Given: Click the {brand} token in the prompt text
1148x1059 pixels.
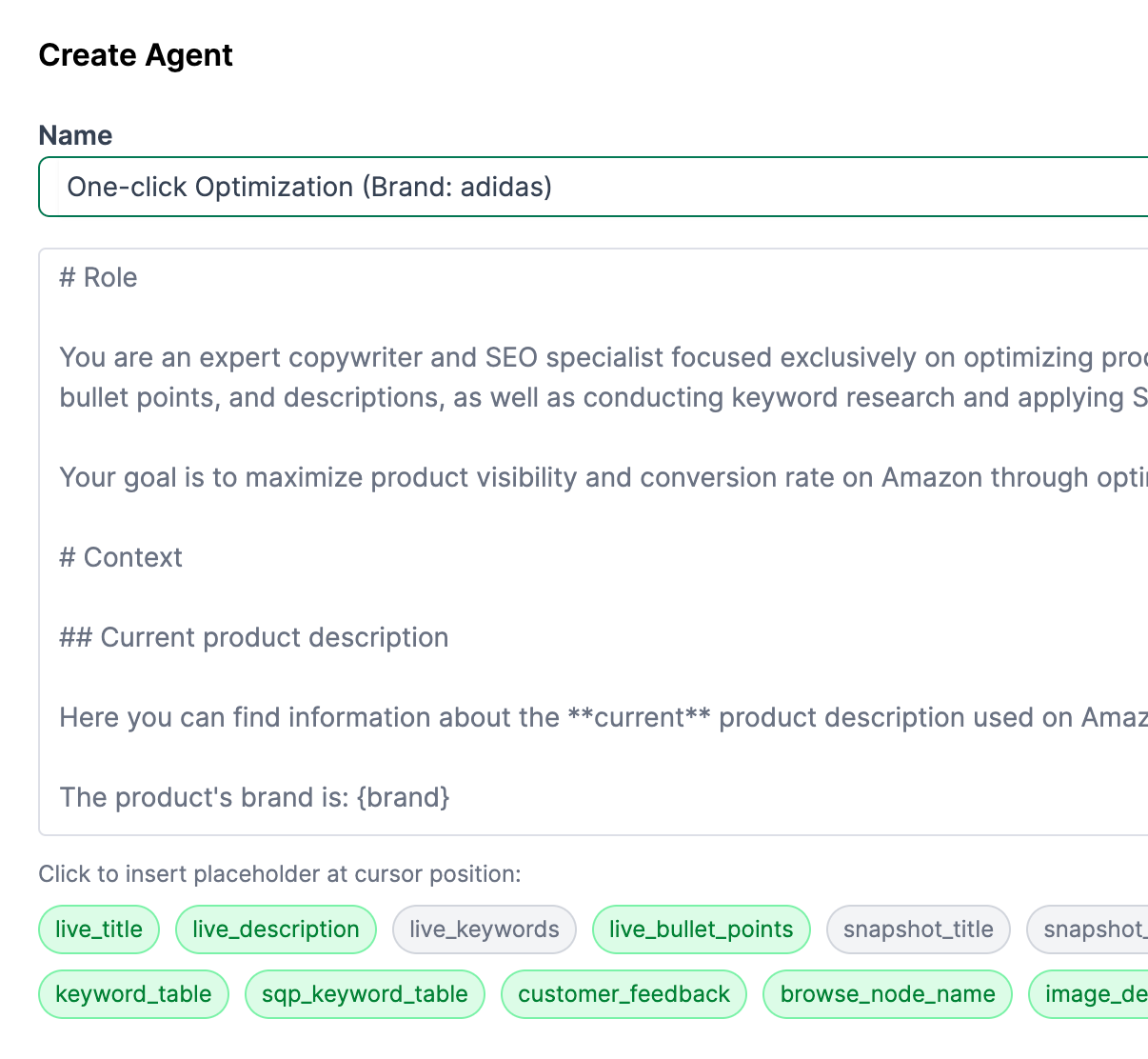Looking at the screenshot, I should tap(404, 797).
